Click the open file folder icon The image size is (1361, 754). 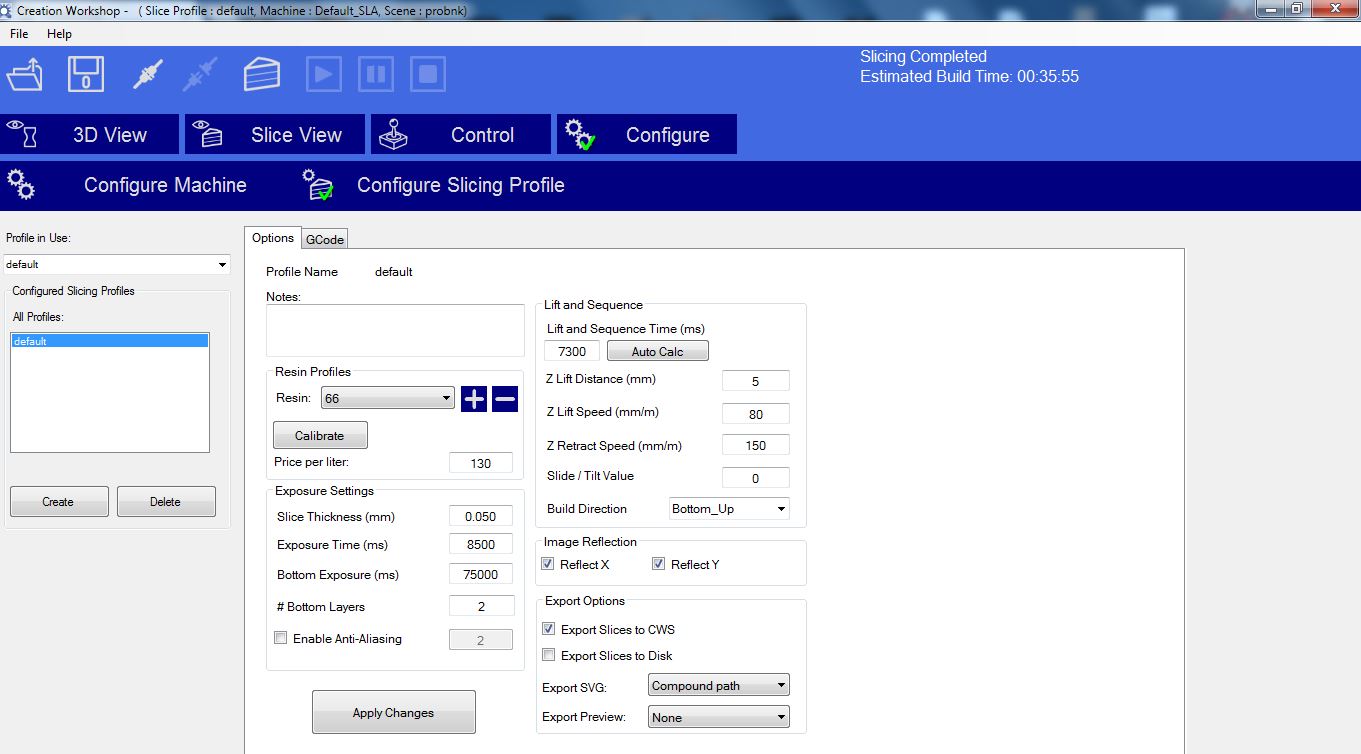[25, 75]
